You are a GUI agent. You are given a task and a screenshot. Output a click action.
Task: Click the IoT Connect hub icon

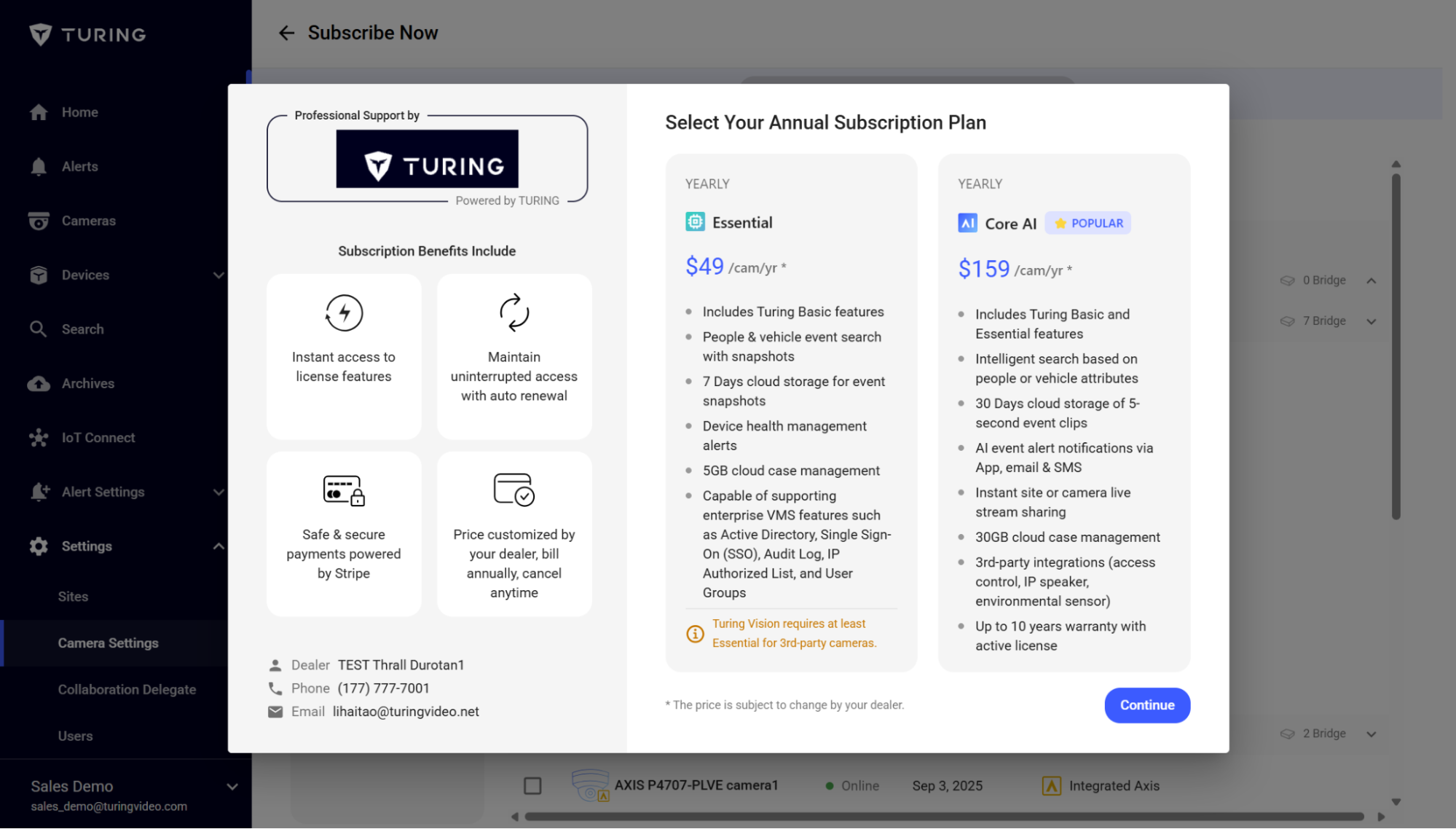point(39,438)
